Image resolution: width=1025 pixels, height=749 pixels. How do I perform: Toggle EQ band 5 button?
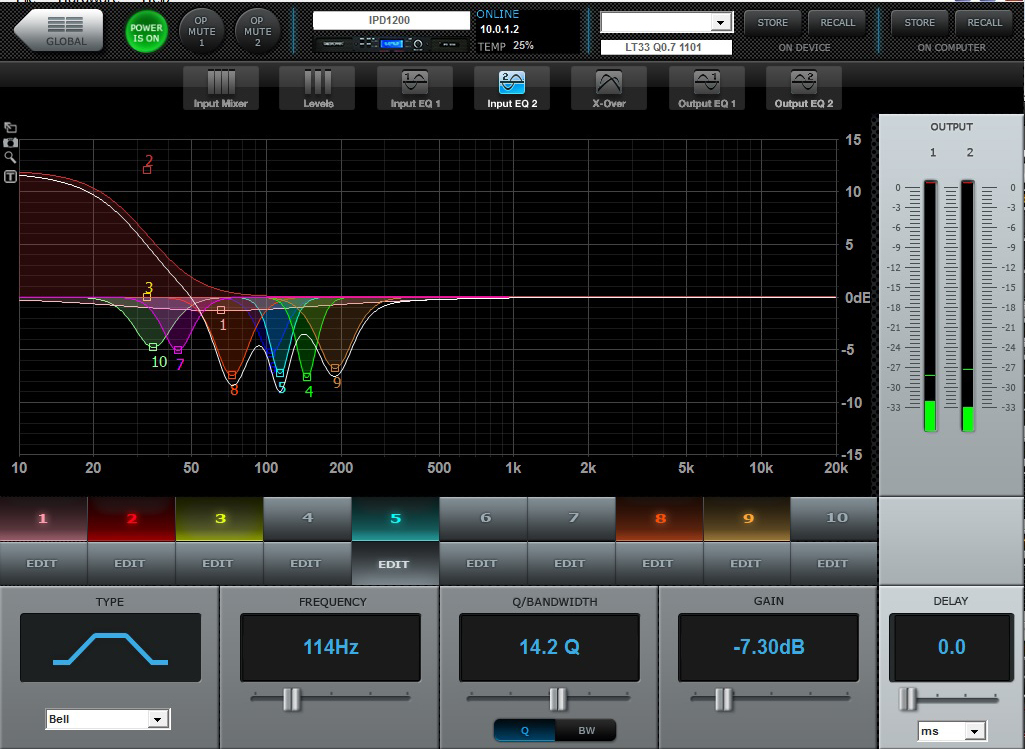pyautogui.click(x=395, y=519)
